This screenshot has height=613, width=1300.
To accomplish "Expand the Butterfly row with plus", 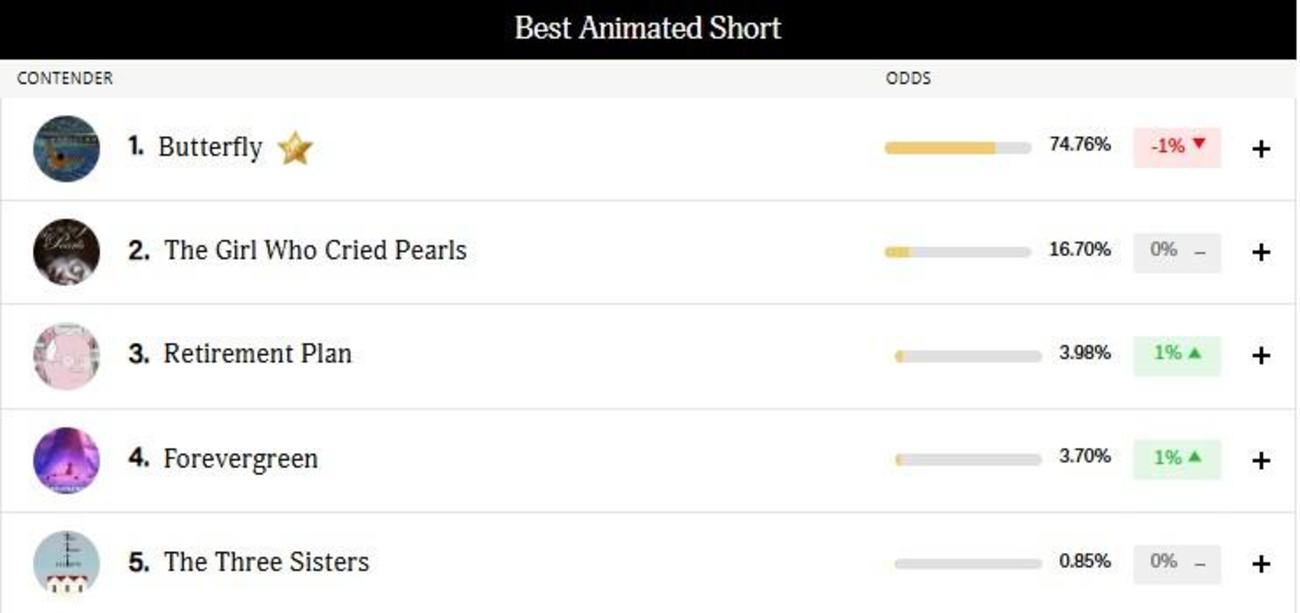I will pyautogui.click(x=1261, y=149).
